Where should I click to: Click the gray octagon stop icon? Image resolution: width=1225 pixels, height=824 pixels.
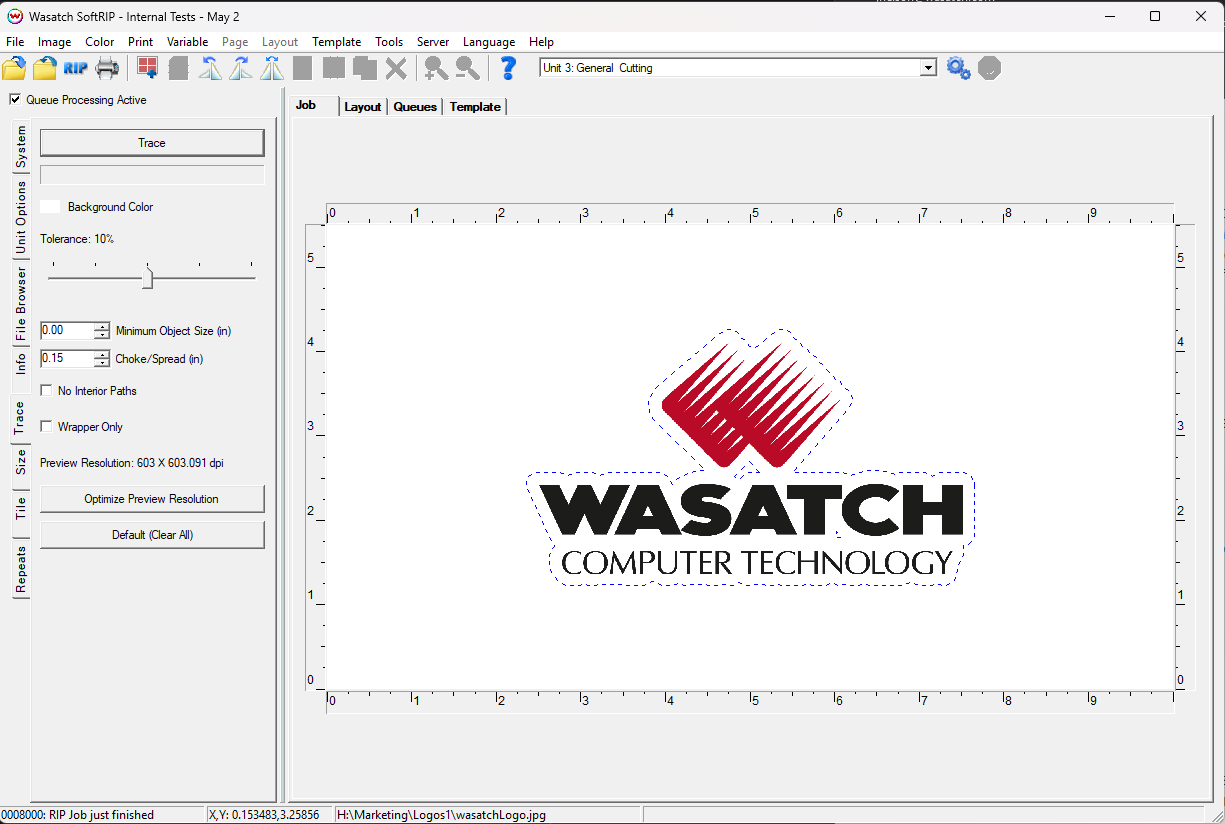(989, 68)
